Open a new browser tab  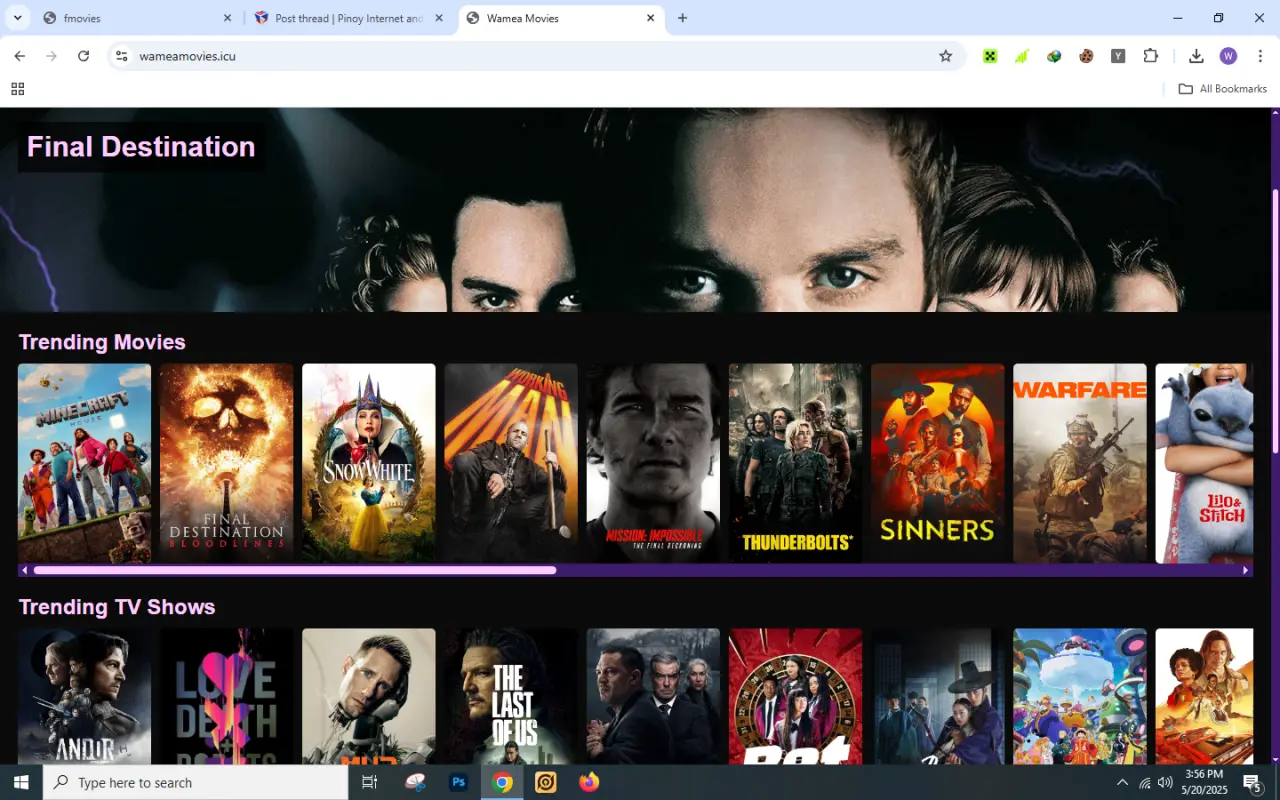tap(682, 18)
